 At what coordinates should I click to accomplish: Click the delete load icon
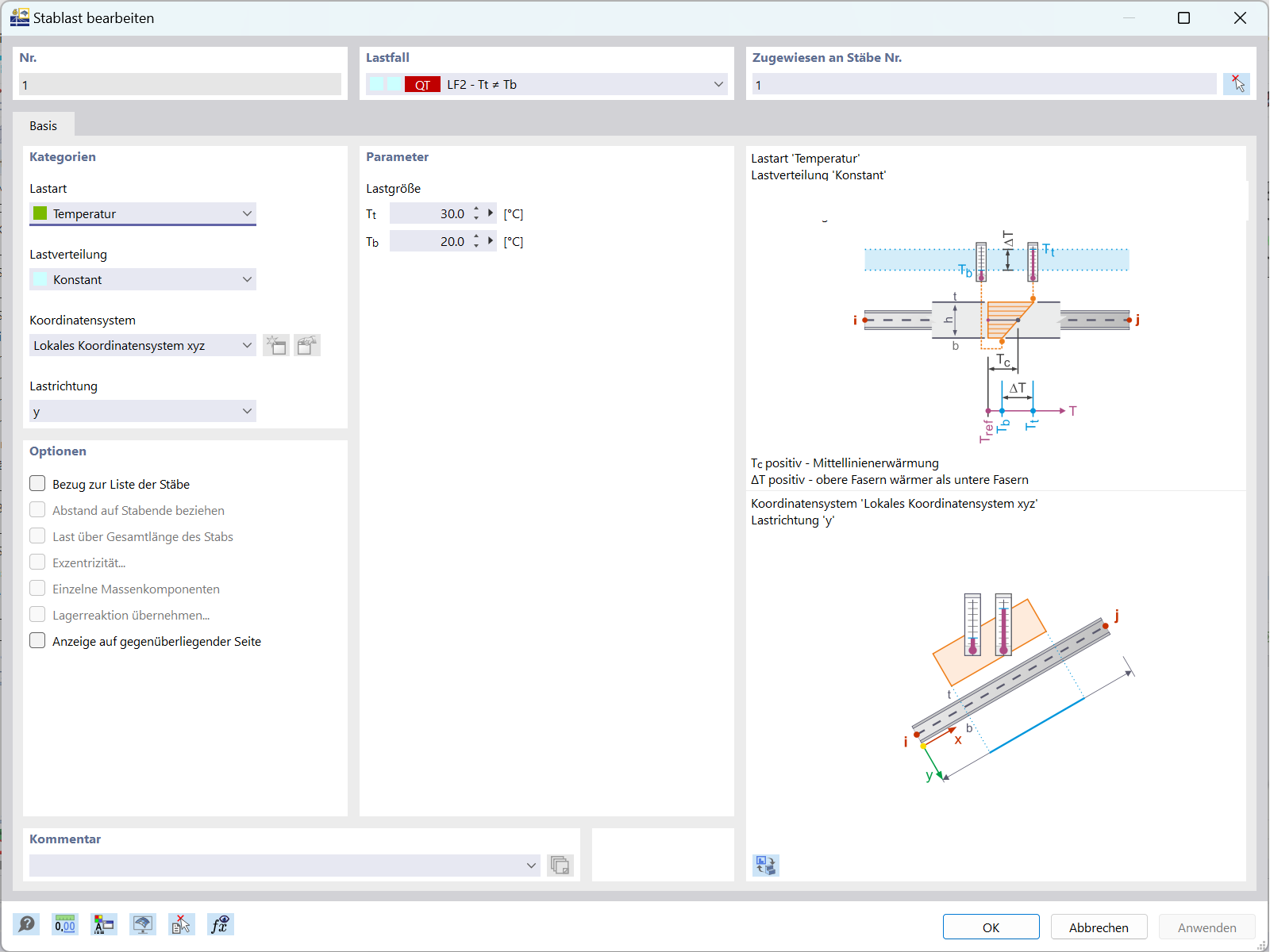[181, 924]
